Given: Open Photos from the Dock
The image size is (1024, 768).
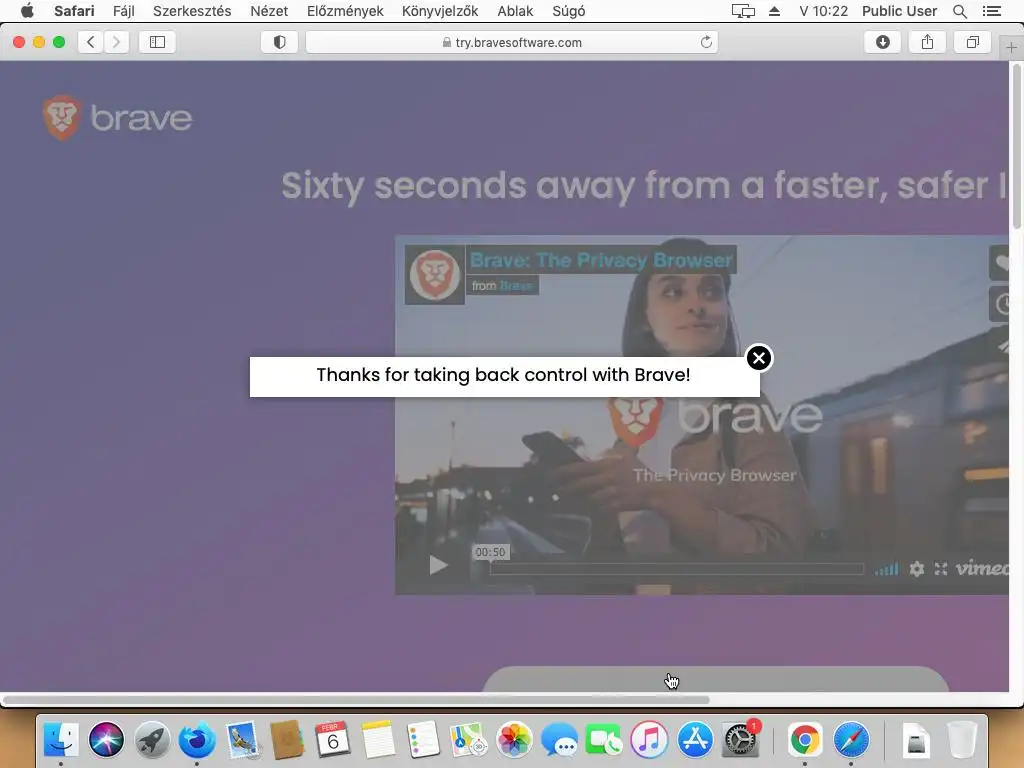Looking at the screenshot, I should (514, 740).
